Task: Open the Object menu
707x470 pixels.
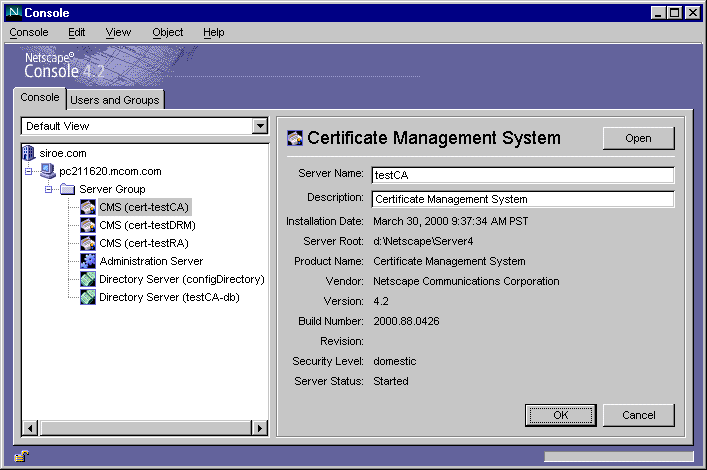Action: point(167,32)
